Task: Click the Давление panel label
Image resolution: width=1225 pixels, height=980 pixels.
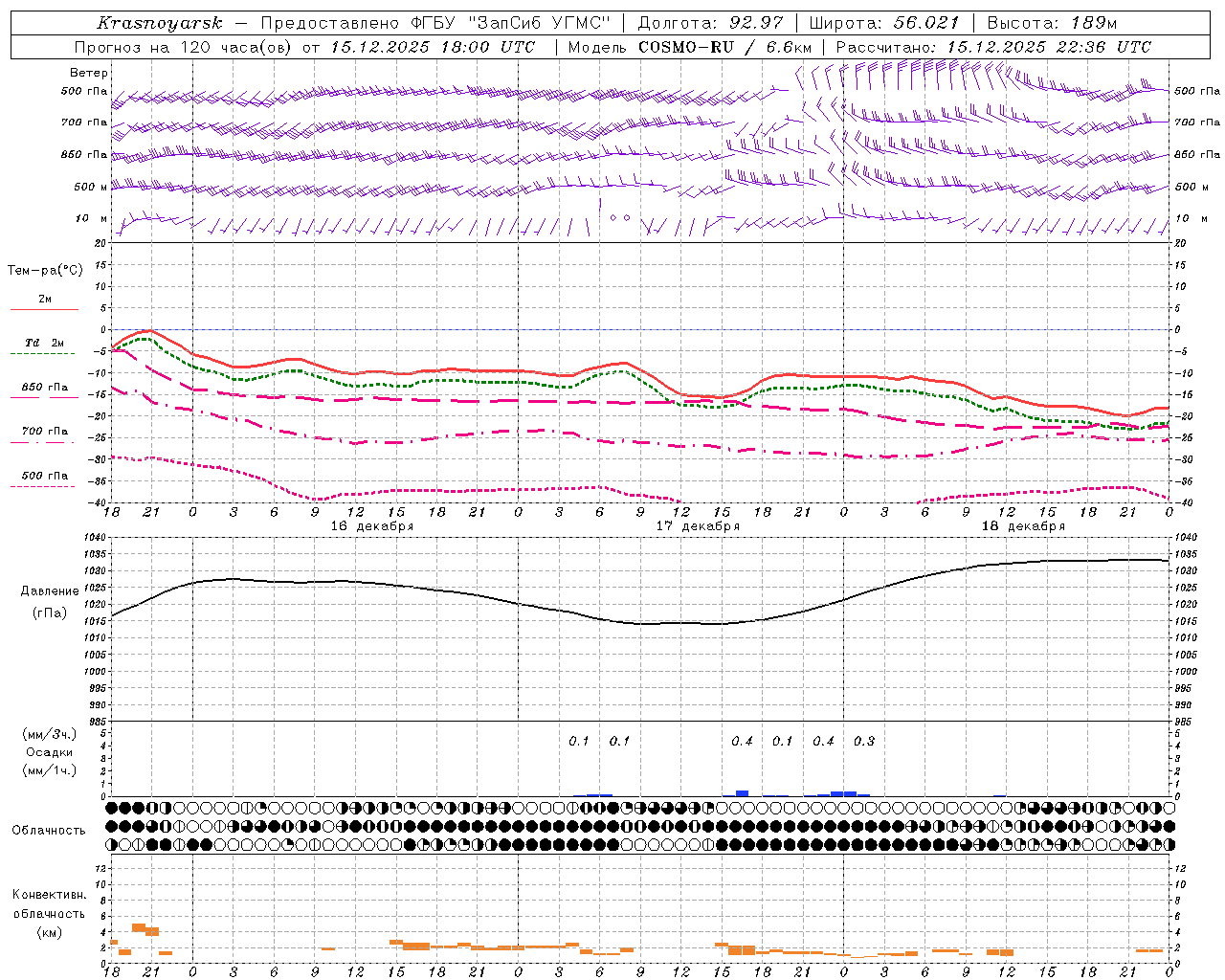Action: [50, 591]
